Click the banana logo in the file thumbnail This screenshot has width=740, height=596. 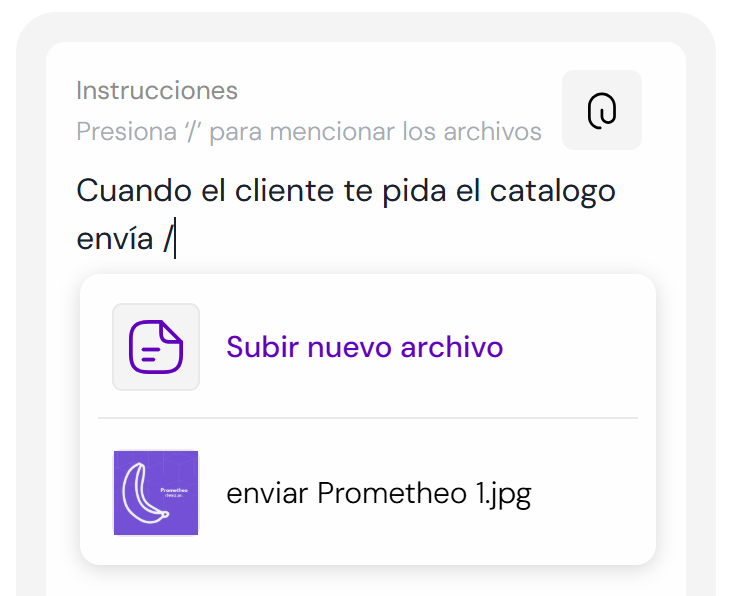[145, 494]
